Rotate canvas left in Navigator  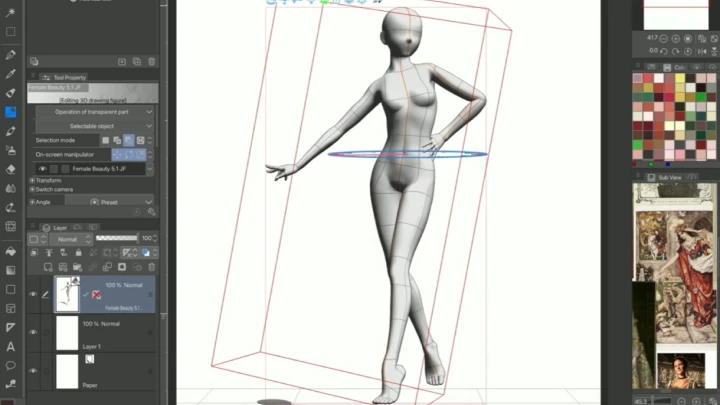664,51
